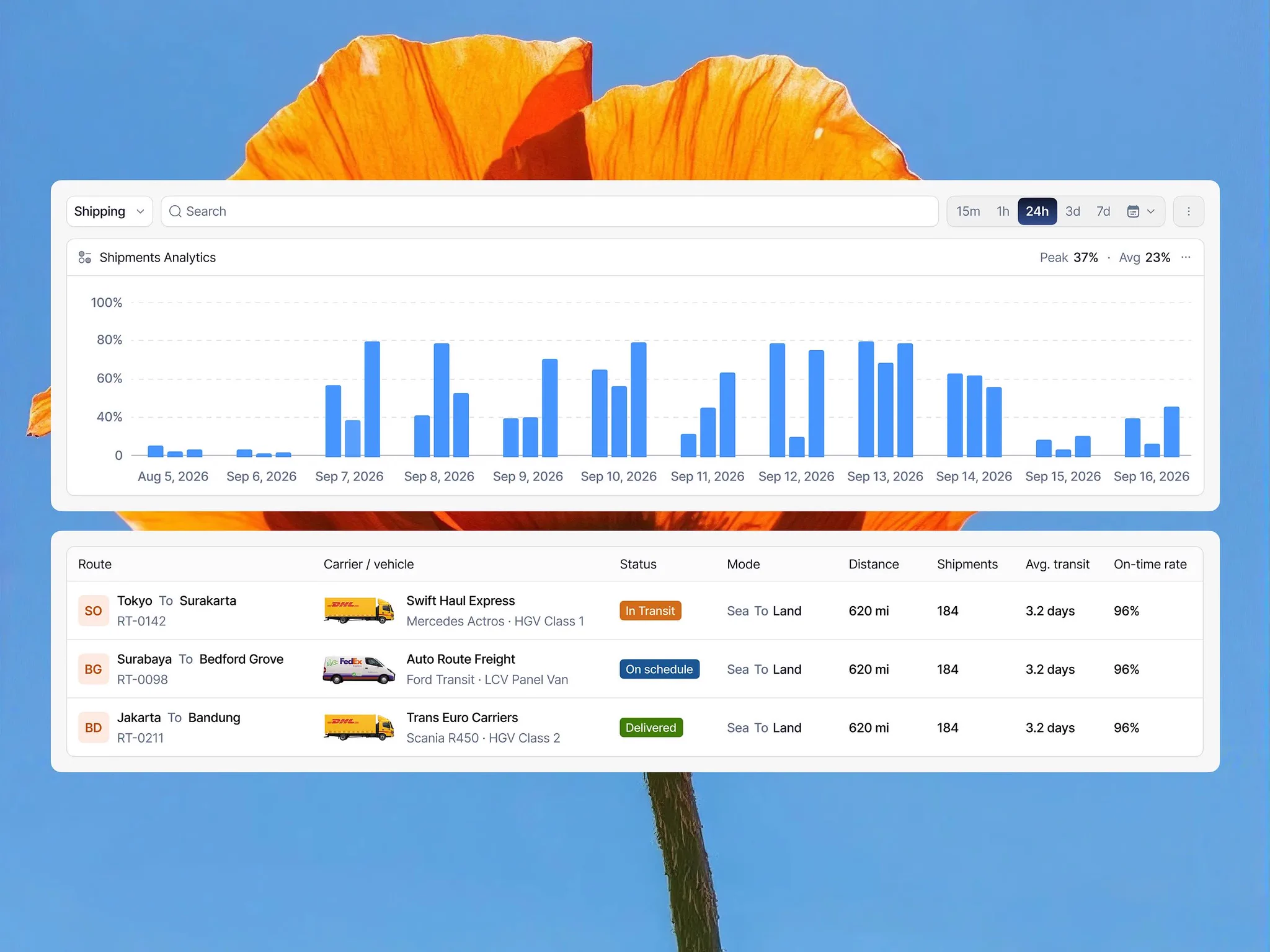Click Mercedes Actros · HGV Class 1 text
The height and width of the screenshot is (952, 1270).
click(495, 621)
